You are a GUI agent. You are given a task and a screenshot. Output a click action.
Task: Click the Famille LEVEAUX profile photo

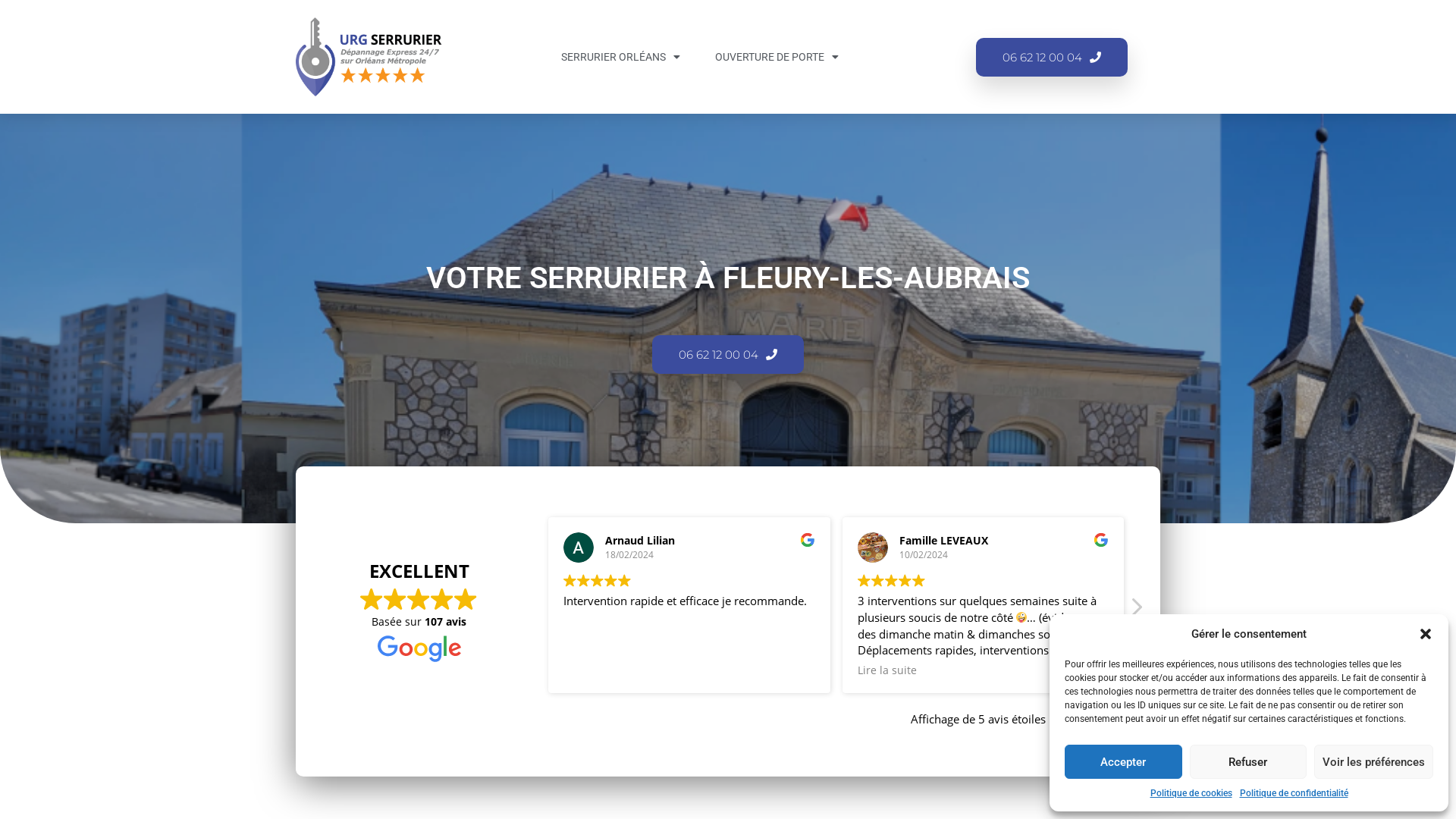(x=873, y=548)
